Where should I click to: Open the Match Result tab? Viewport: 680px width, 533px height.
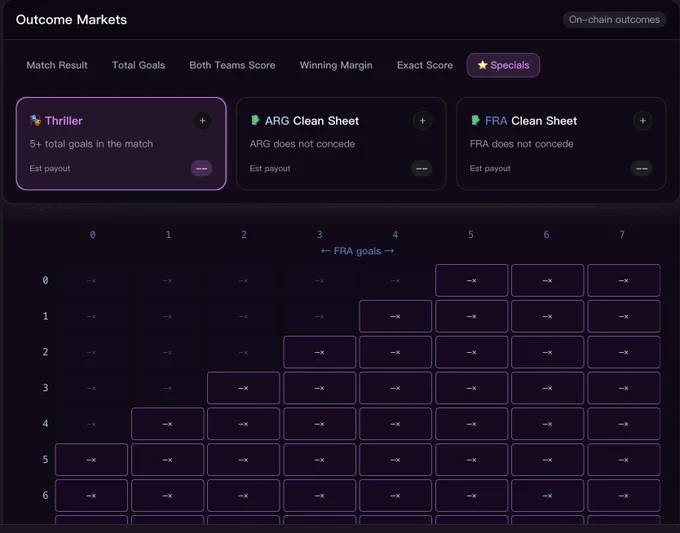(x=57, y=65)
